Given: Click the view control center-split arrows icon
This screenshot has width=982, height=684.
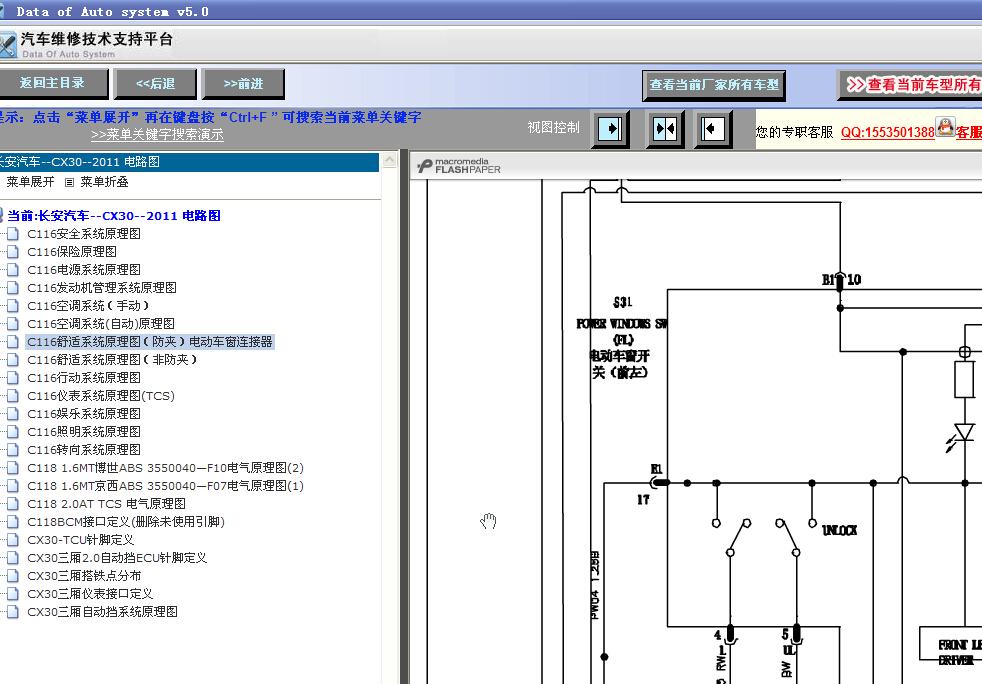Looking at the screenshot, I should pyautogui.click(x=664, y=130).
